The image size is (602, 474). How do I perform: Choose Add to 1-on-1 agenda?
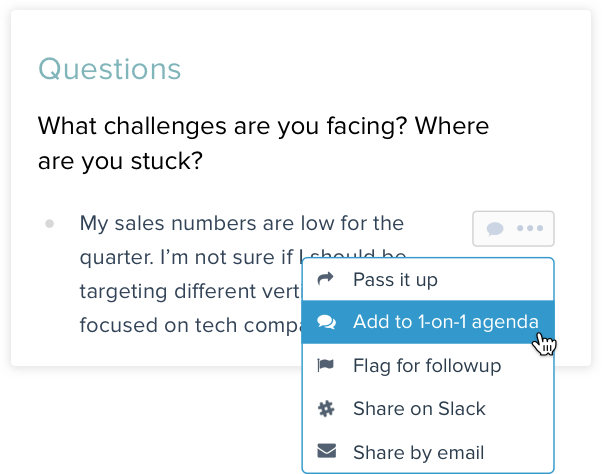point(445,322)
